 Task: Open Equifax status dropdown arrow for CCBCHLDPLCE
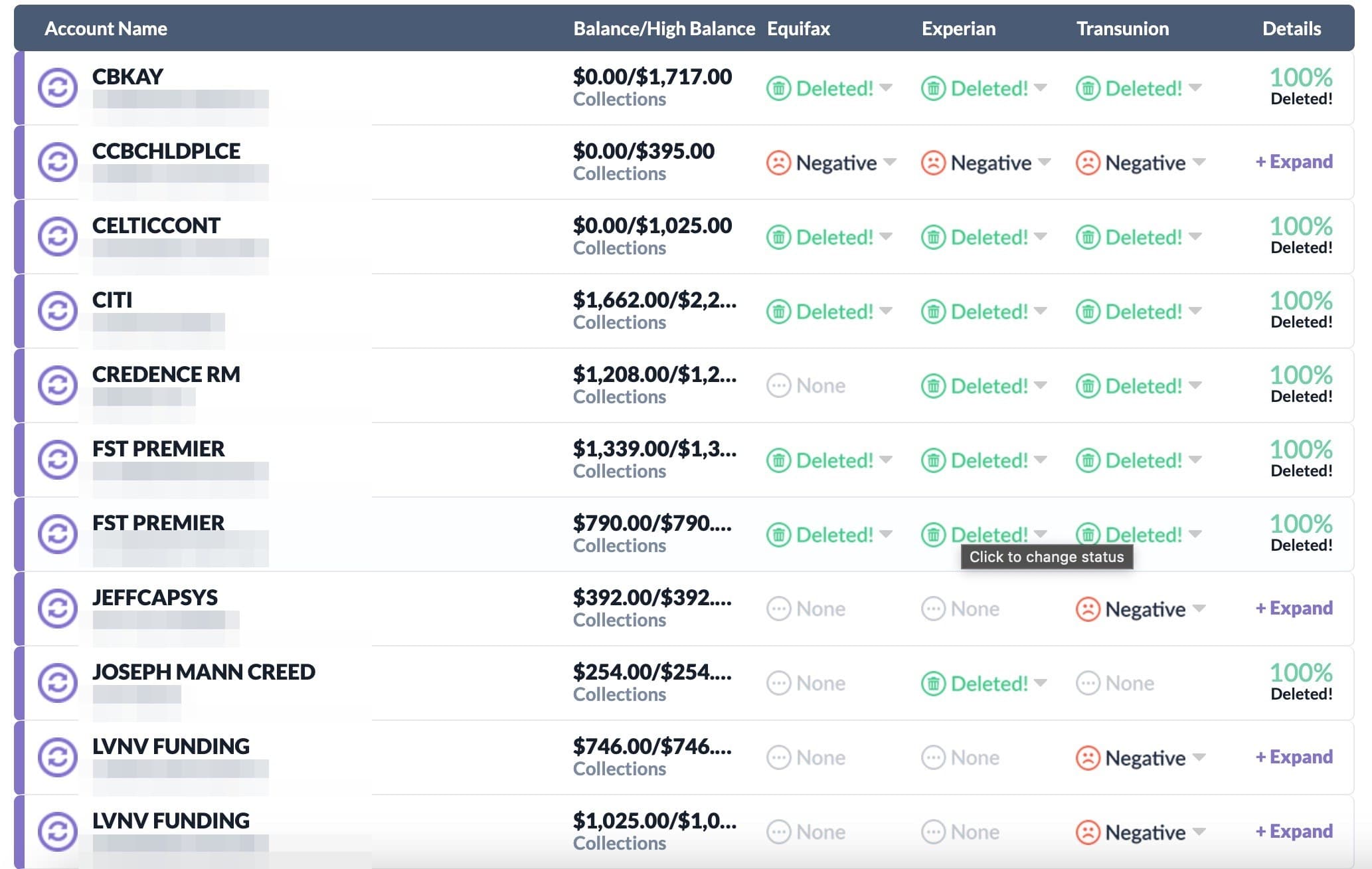(x=890, y=161)
